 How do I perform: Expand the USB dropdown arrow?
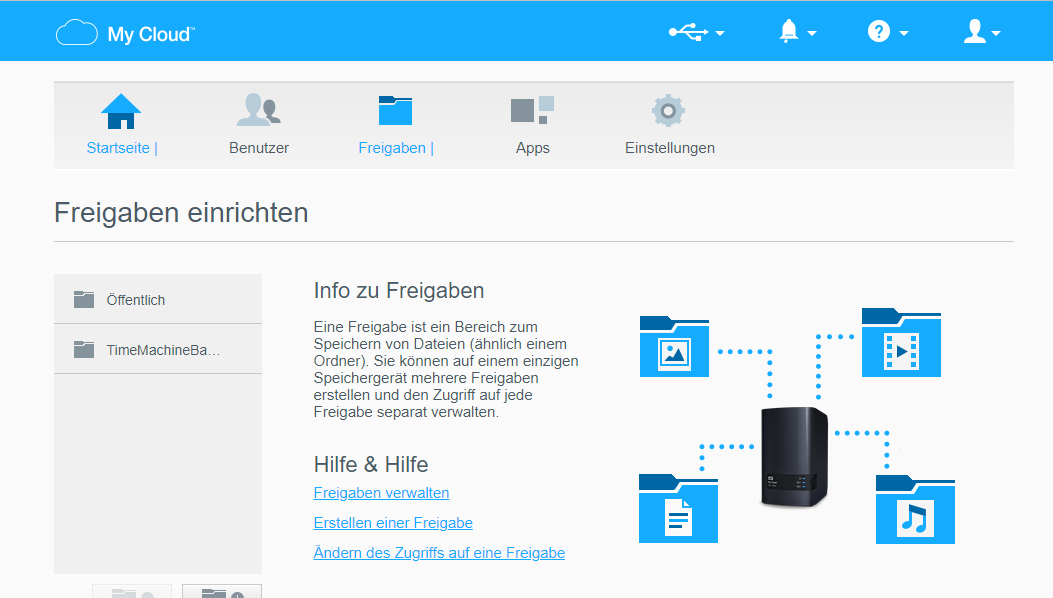coord(720,33)
